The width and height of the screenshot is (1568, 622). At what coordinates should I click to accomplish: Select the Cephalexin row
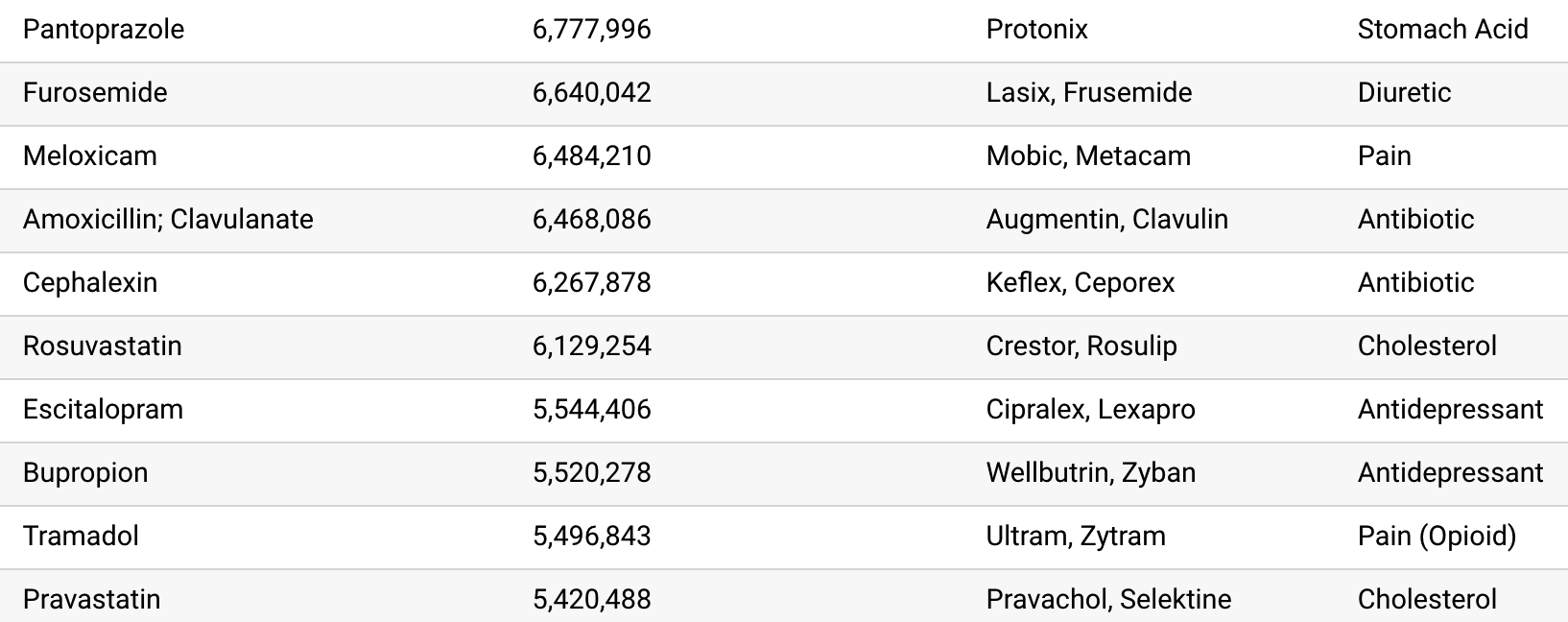click(x=784, y=283)
